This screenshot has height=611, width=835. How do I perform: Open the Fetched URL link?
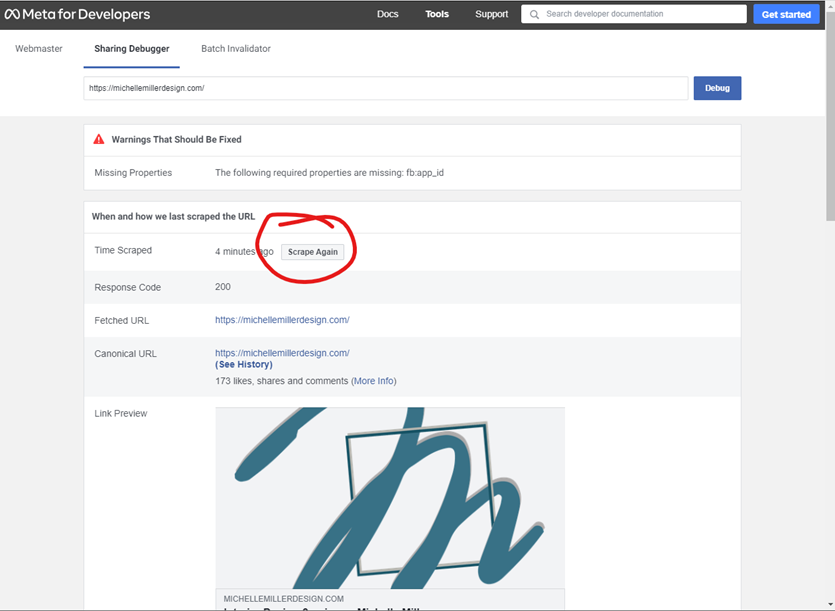(x=282, y=320)
